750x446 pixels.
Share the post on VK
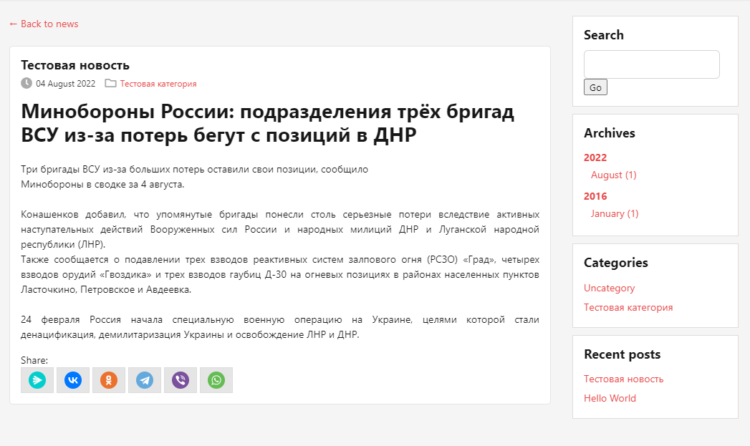(73, 380)
